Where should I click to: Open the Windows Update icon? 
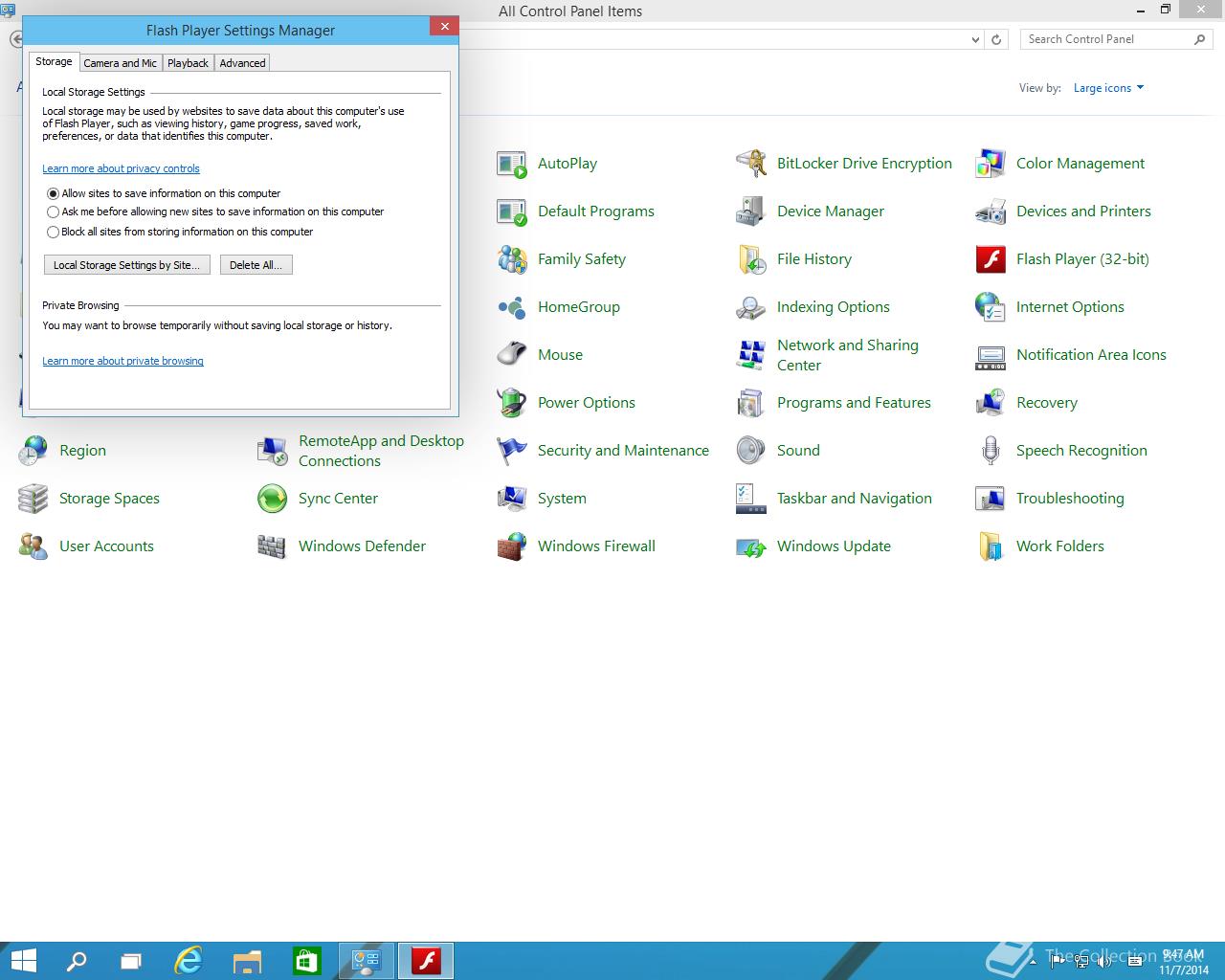click(x=751, y=546)
